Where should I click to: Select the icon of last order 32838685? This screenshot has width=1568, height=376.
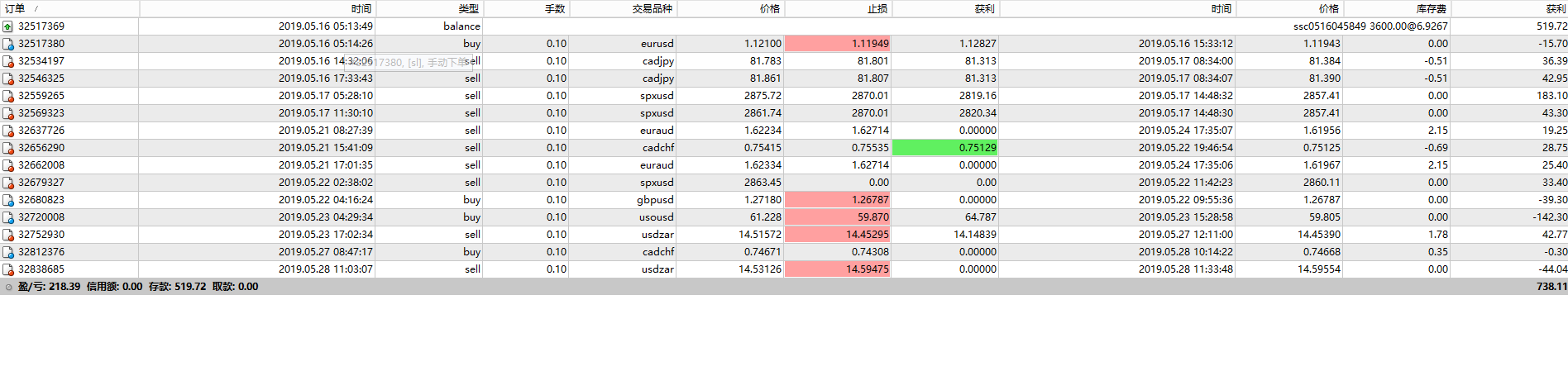pos(8,269)
